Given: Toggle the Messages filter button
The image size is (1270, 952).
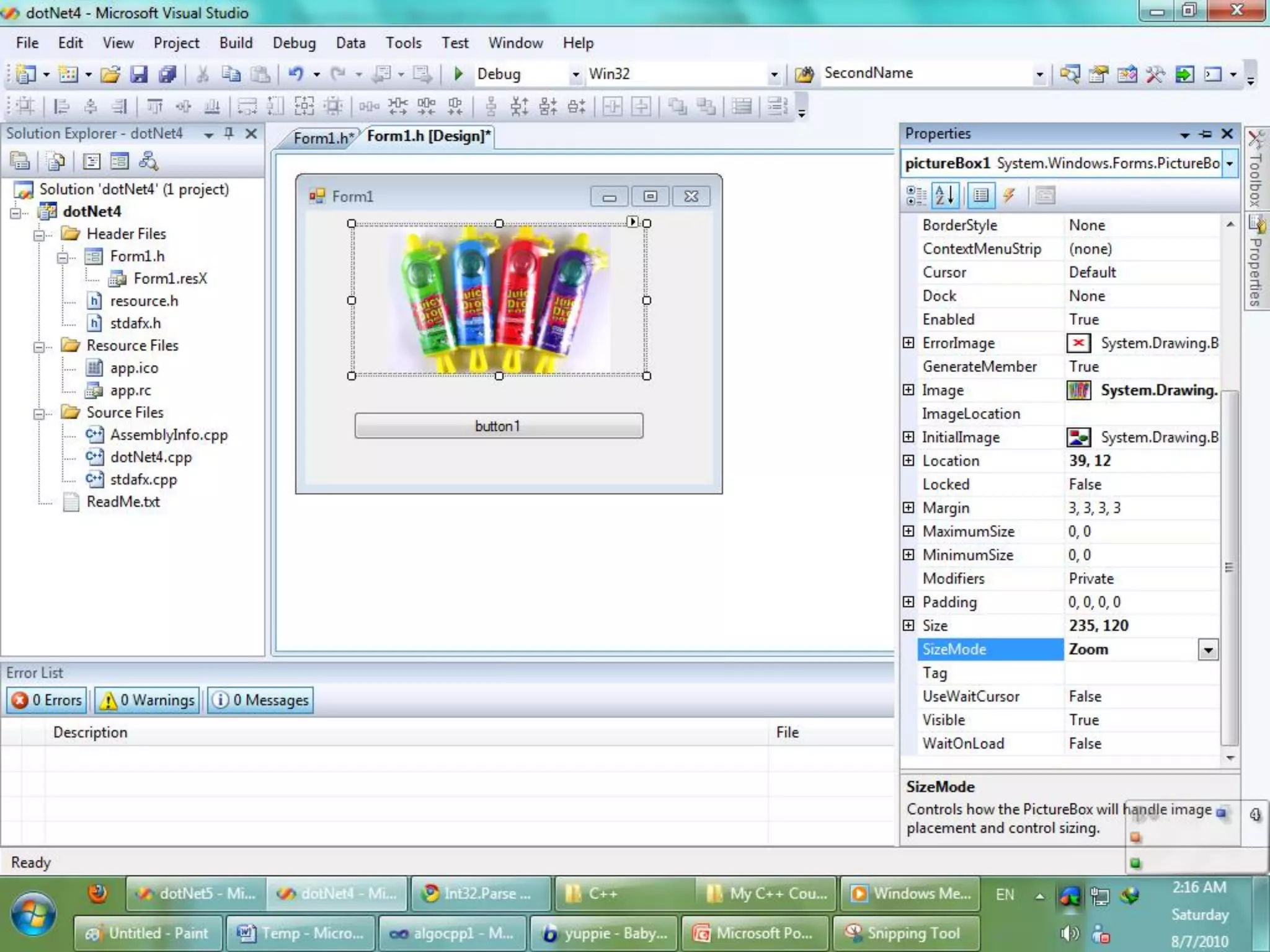Looking at the screenshot, I should click(260, 700).
